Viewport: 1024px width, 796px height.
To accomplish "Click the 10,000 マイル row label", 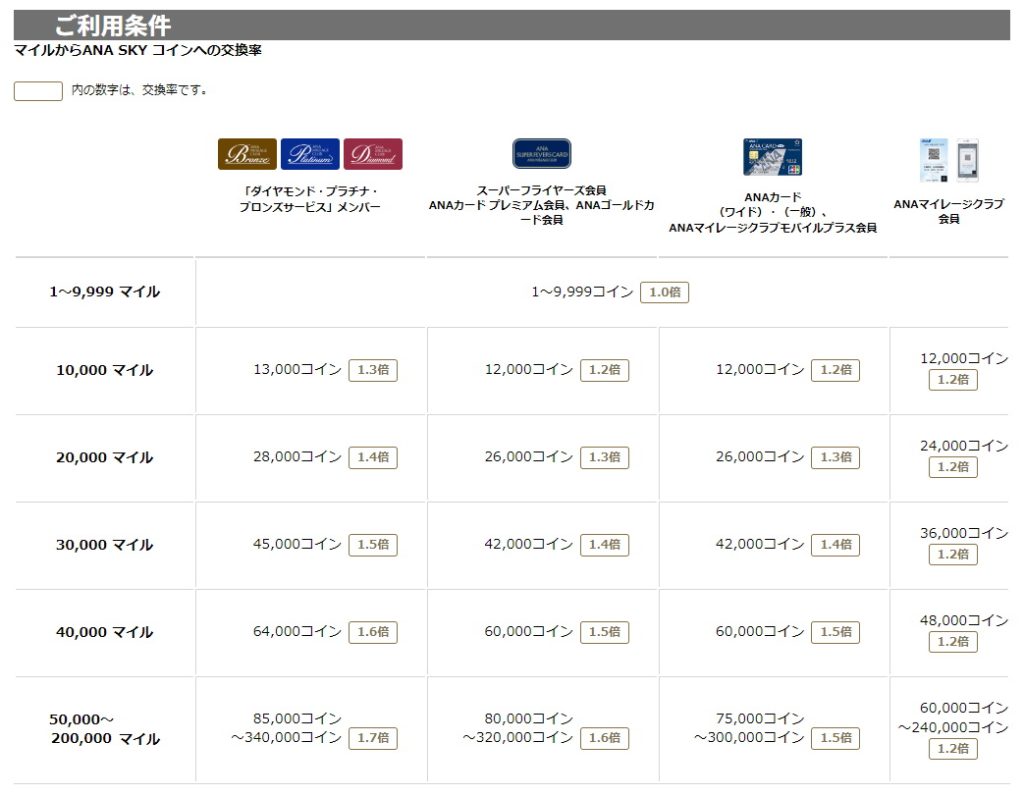I will (104, 370).
